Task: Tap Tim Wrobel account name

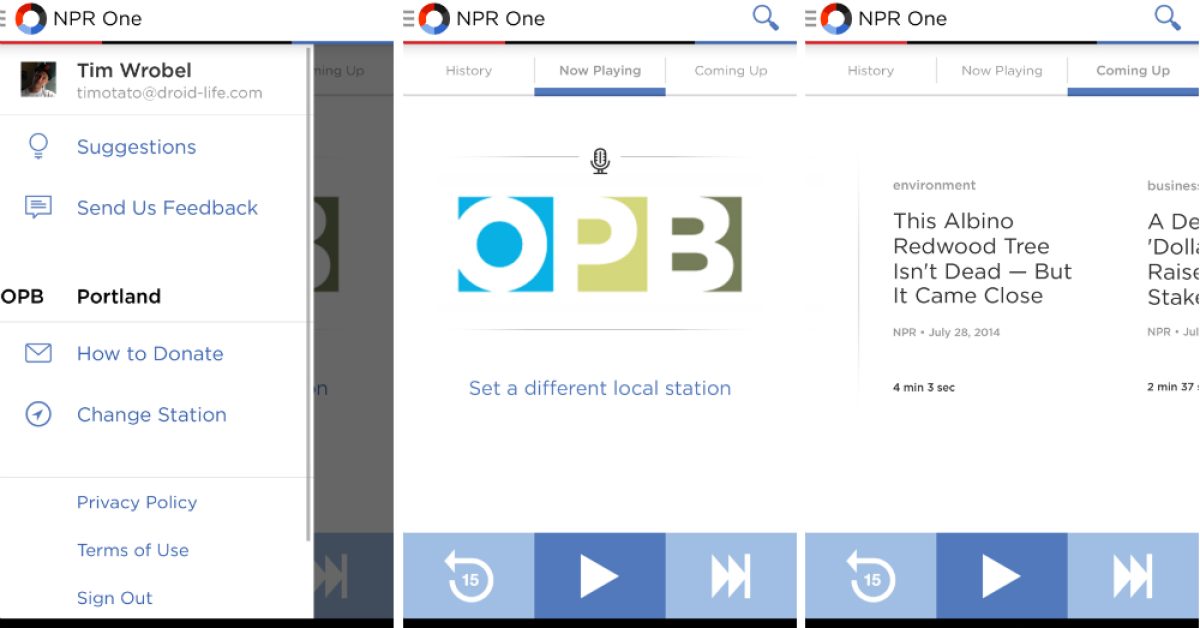Action: click(134, 70)
